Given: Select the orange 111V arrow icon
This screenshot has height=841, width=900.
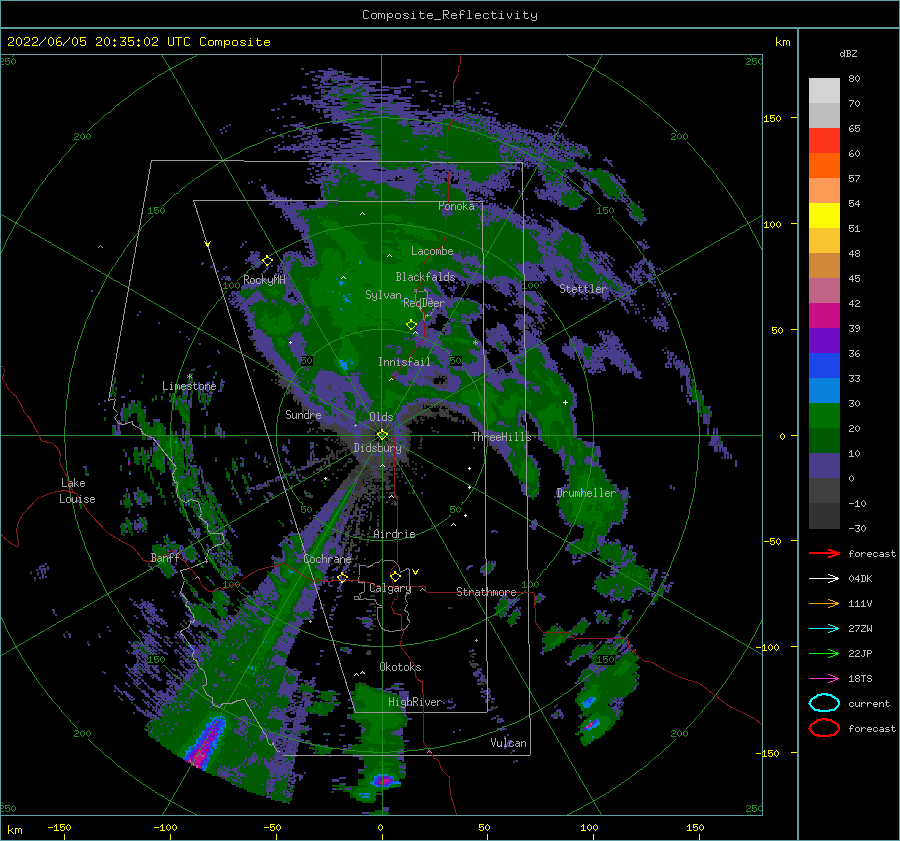Looking at the screenshot, I should (x=824, y=603).
